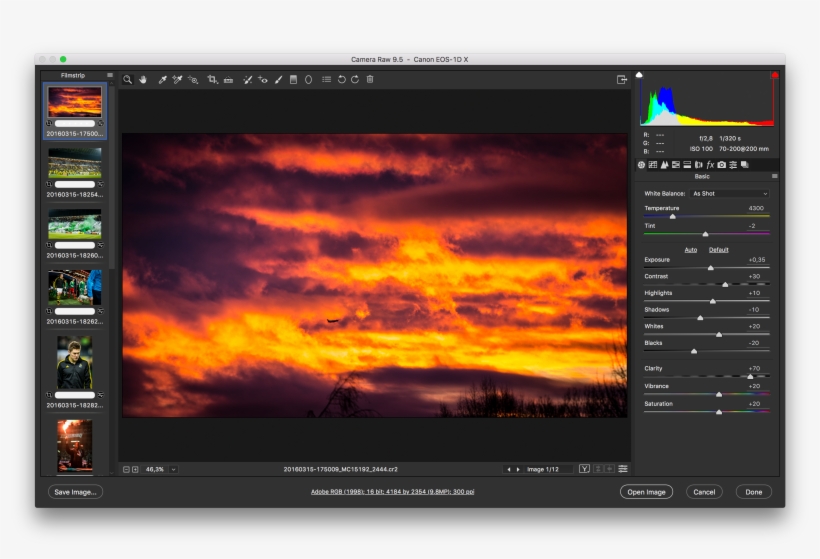
Task: Switch to the Snapshots tab
Action: click(x=745, y=165)
